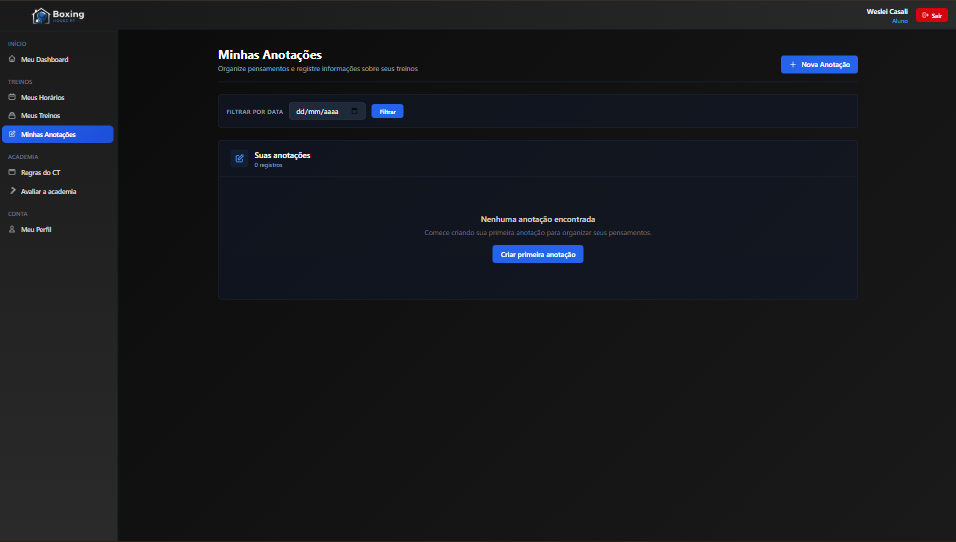
Task: Click the Suas anotações section title
Action: (282, 155)
